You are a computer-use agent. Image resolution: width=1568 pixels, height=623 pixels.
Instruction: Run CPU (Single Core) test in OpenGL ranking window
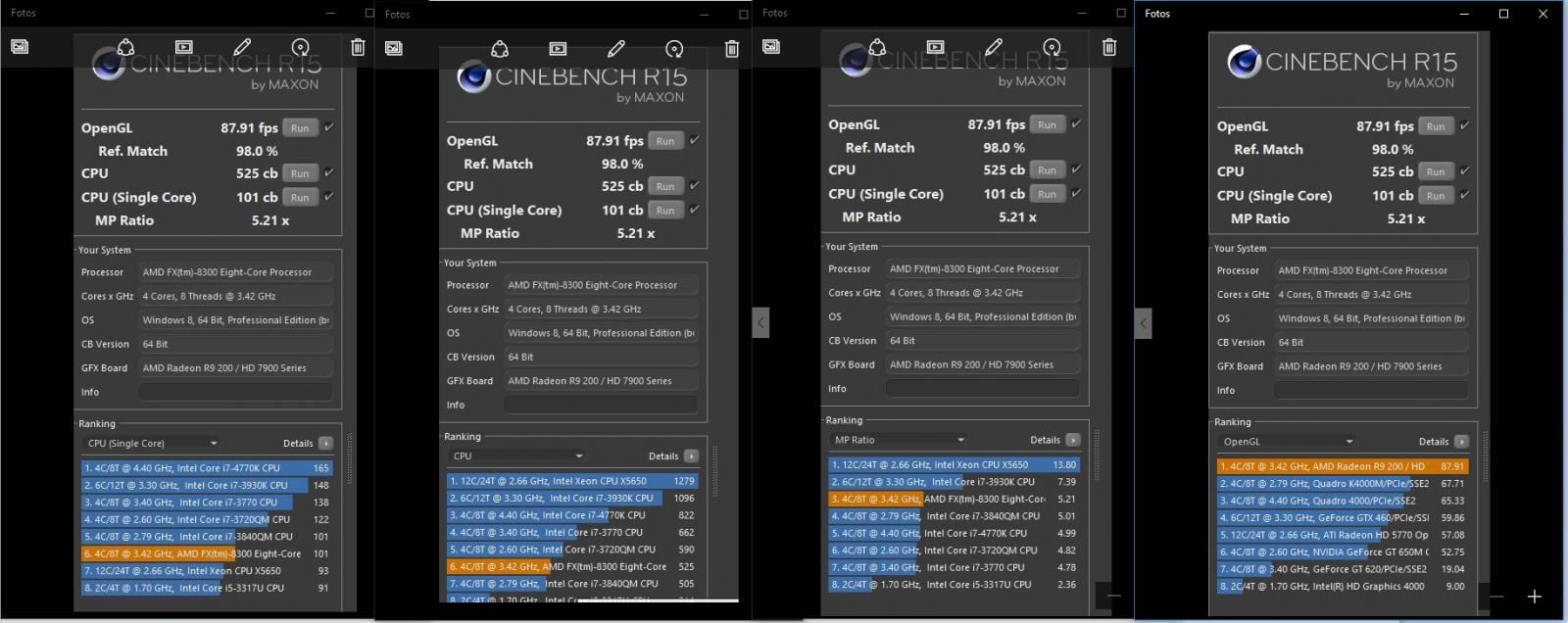(1436, 195)
